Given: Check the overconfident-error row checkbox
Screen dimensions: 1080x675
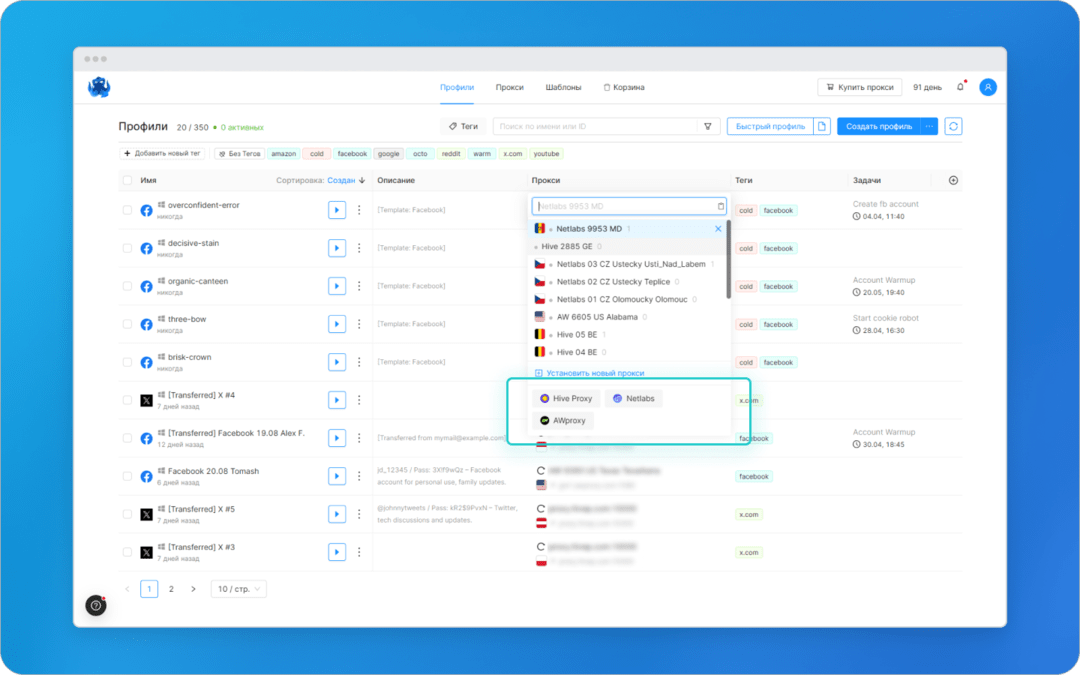Looking at the screenshot, I should coord(127,210).
